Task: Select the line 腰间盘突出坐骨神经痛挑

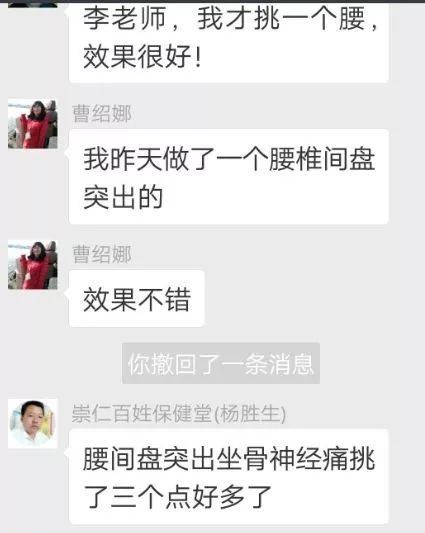Action: 229,459
